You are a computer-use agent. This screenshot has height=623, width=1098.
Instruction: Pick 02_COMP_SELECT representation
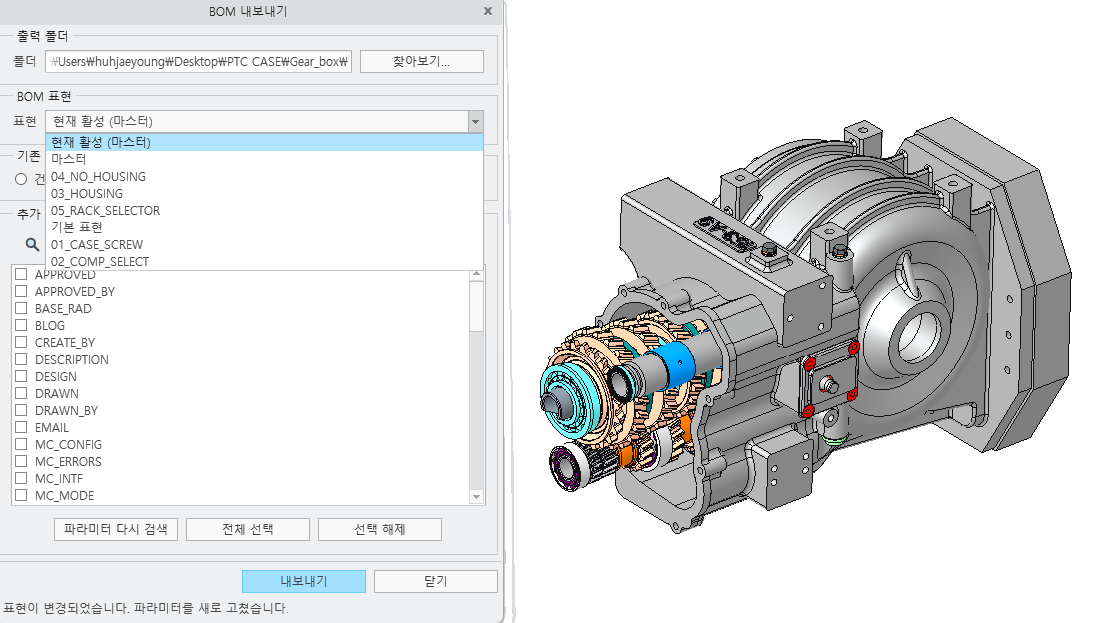[265, 261]
